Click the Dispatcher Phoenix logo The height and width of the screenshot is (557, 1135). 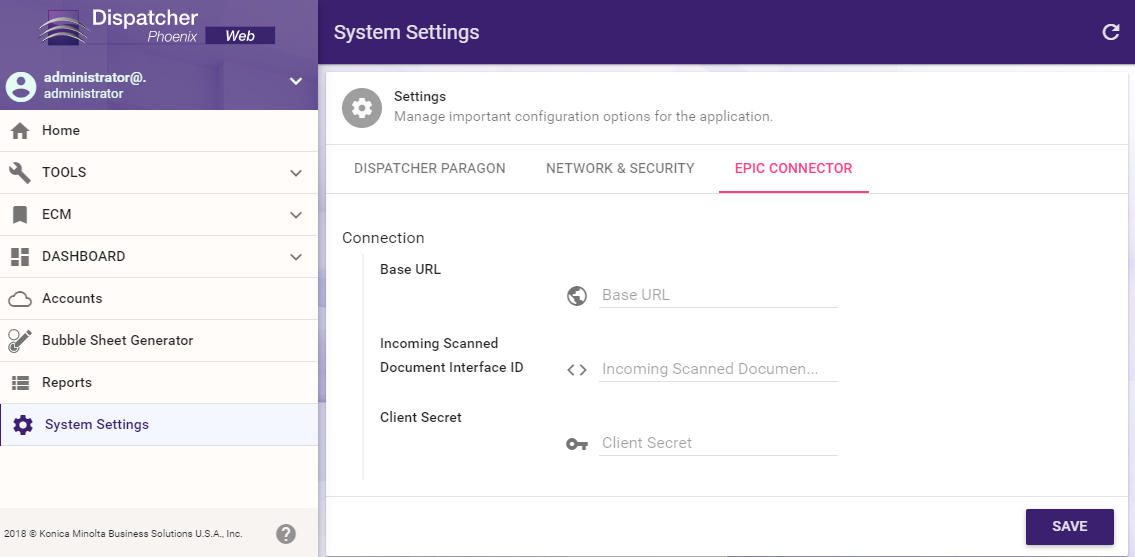click(156, 26)
